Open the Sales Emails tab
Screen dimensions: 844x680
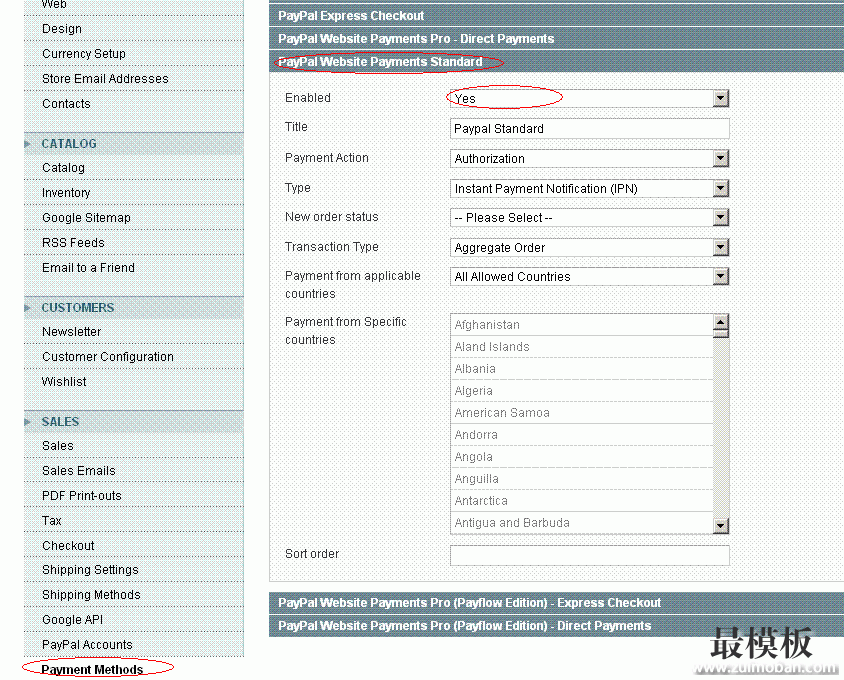coord(134,471)
